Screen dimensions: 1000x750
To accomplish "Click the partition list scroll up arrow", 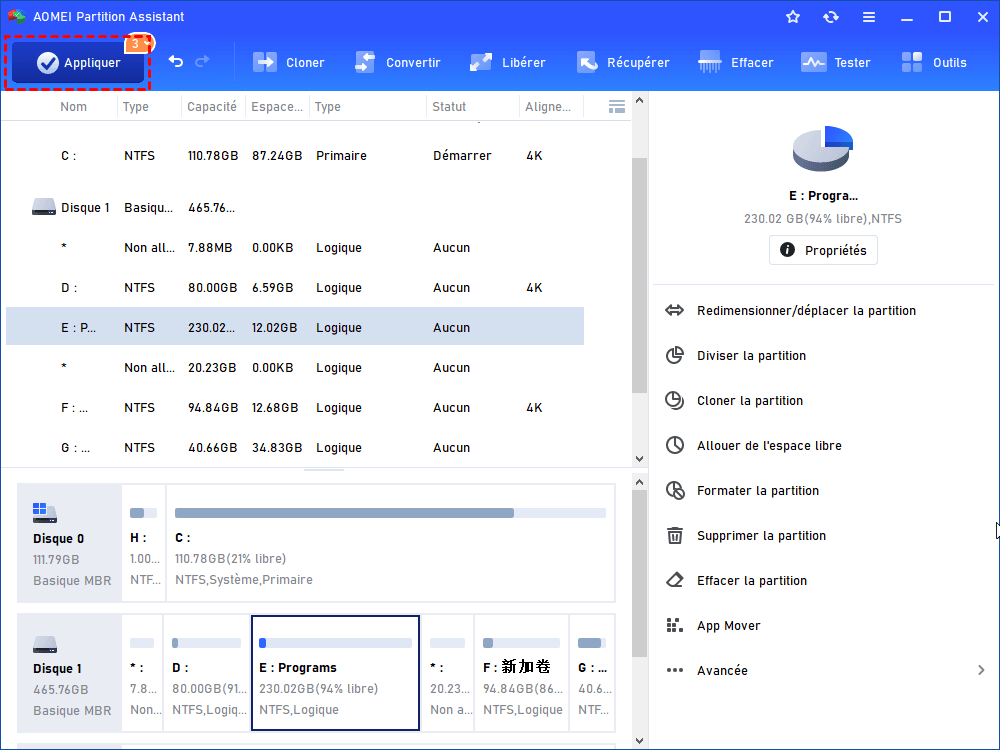I will click(x=640, y=101).
